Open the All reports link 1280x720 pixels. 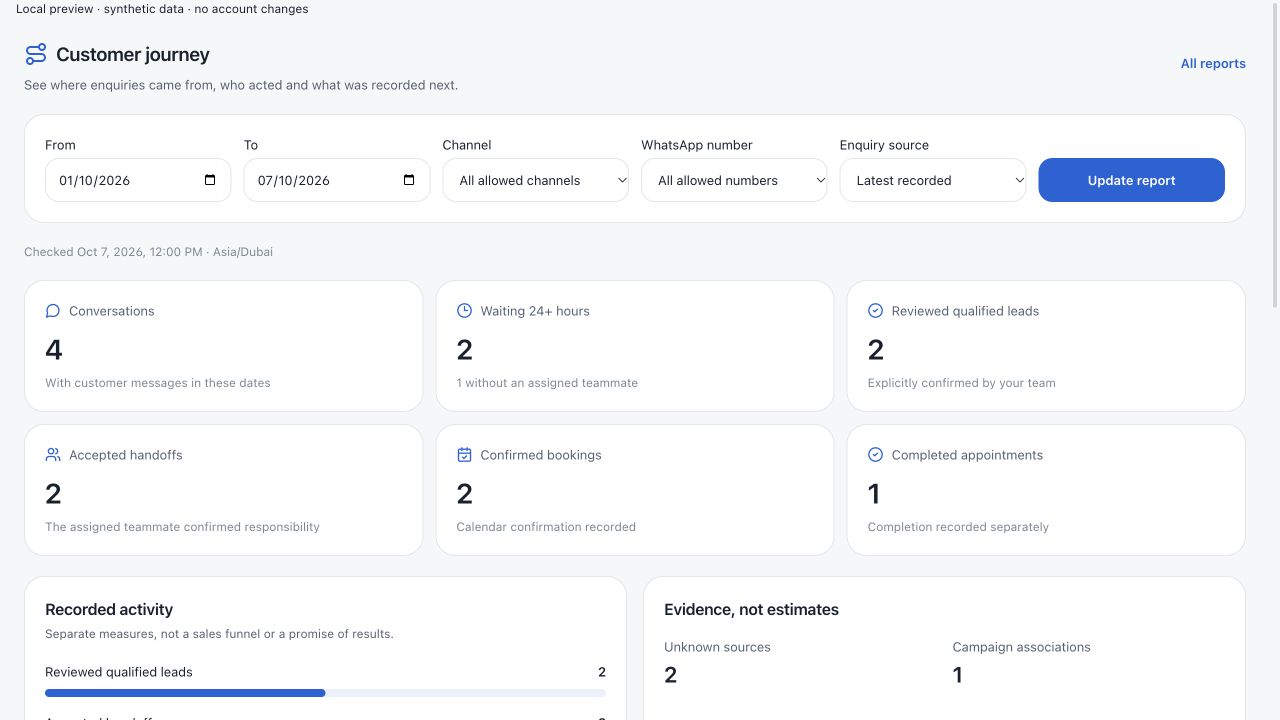click(x=1213, y=63)
